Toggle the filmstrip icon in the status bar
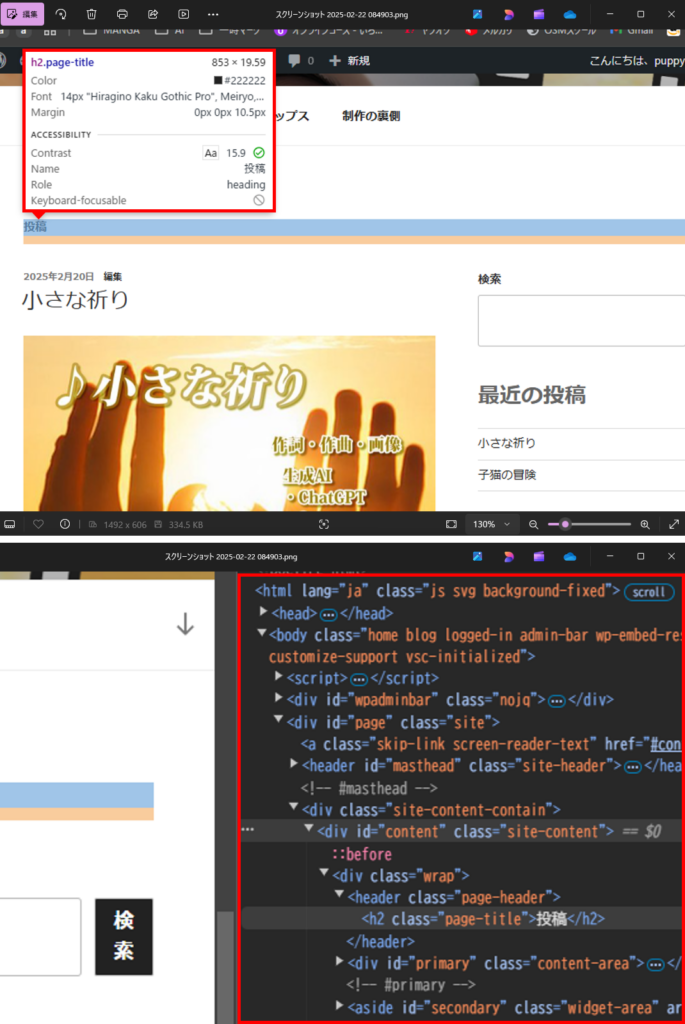 pyautogui.click(x=10, y=524)
